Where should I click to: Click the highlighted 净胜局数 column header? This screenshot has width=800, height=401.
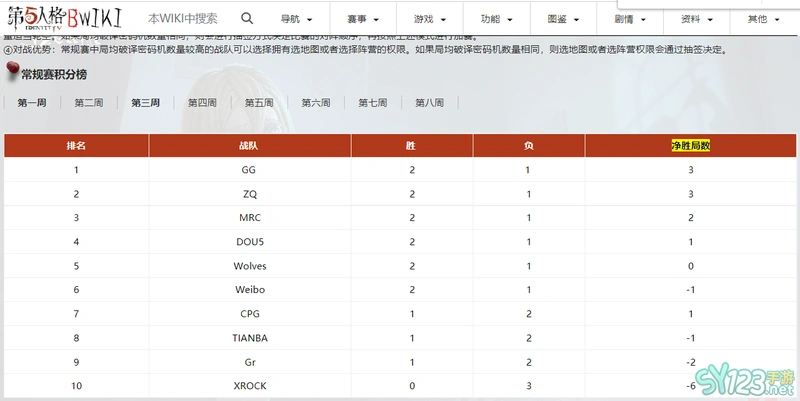point(690,145)
